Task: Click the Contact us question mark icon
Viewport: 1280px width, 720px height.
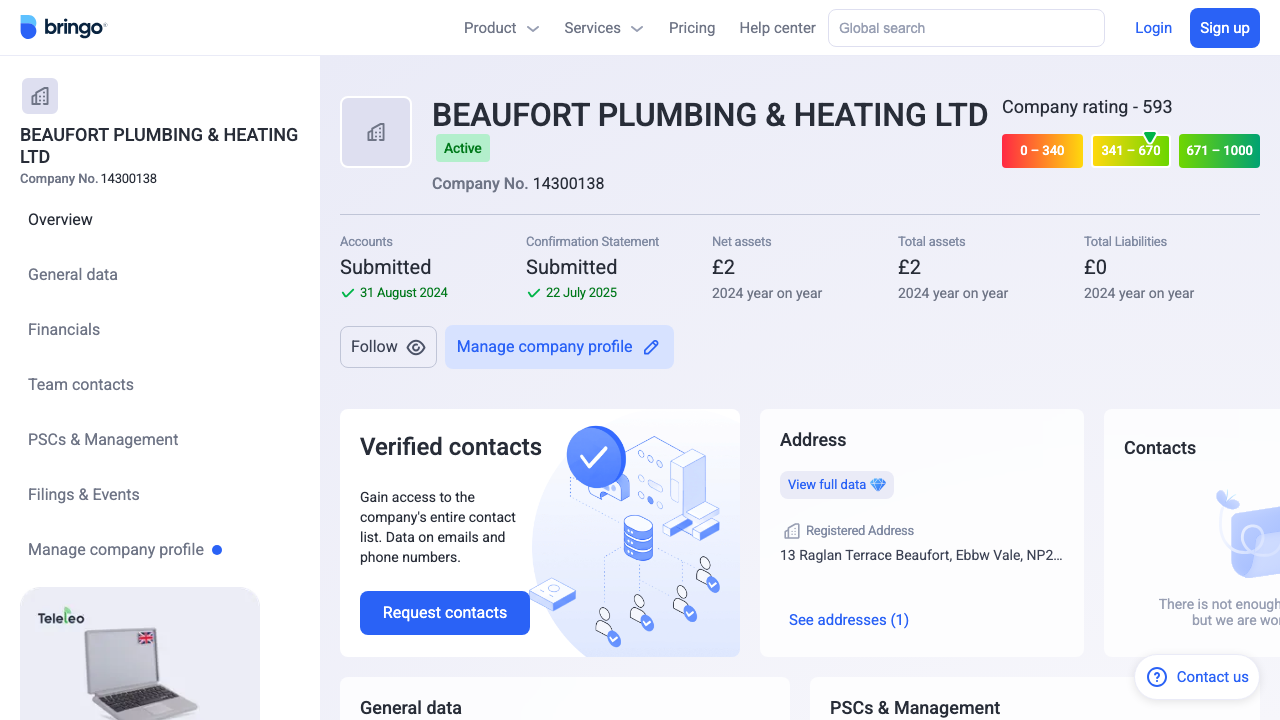Action: [x=1156, y=677]
